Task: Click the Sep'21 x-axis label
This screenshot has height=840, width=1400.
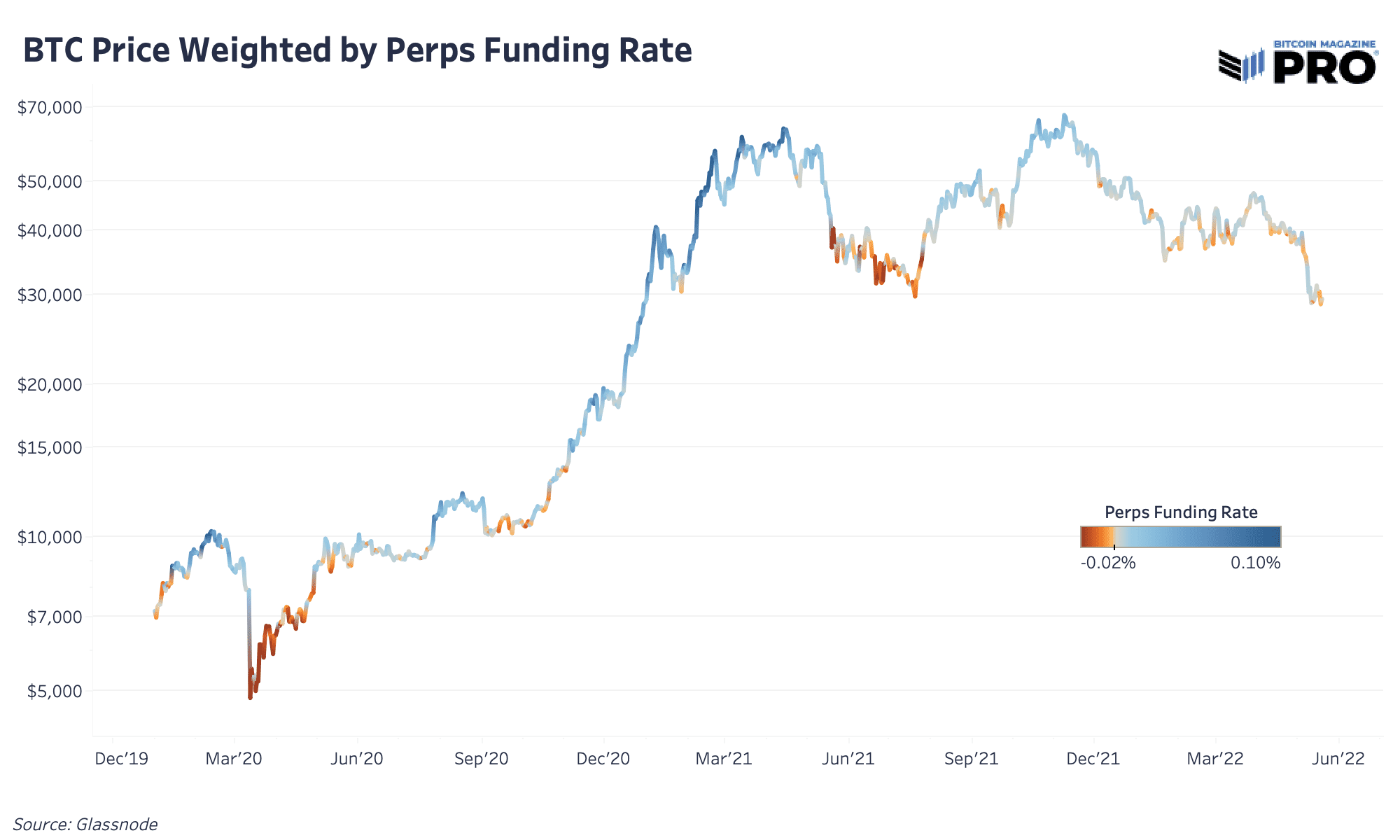Action: [971, 759]
